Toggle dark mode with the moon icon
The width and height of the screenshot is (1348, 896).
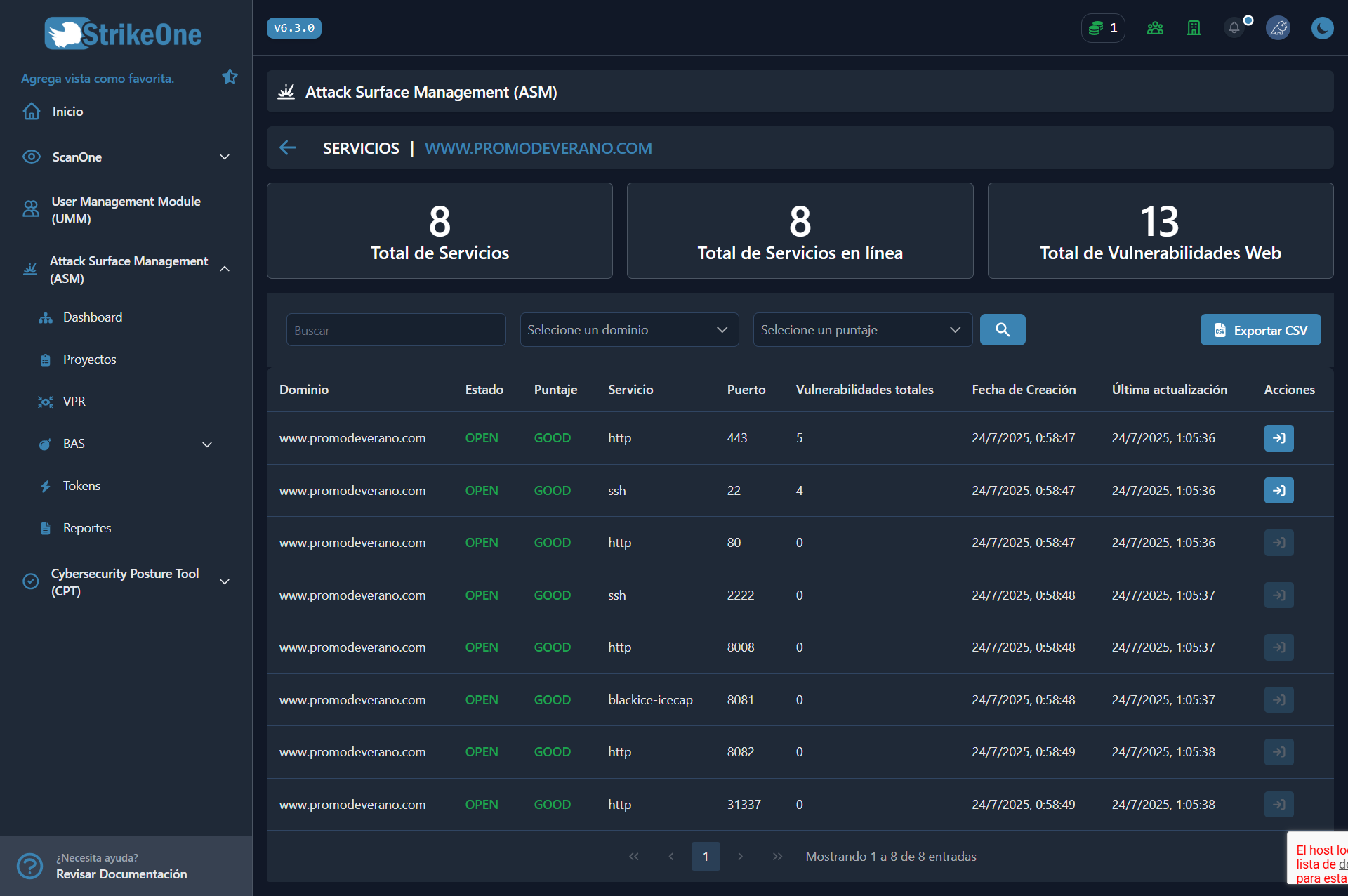point(1323,28)
